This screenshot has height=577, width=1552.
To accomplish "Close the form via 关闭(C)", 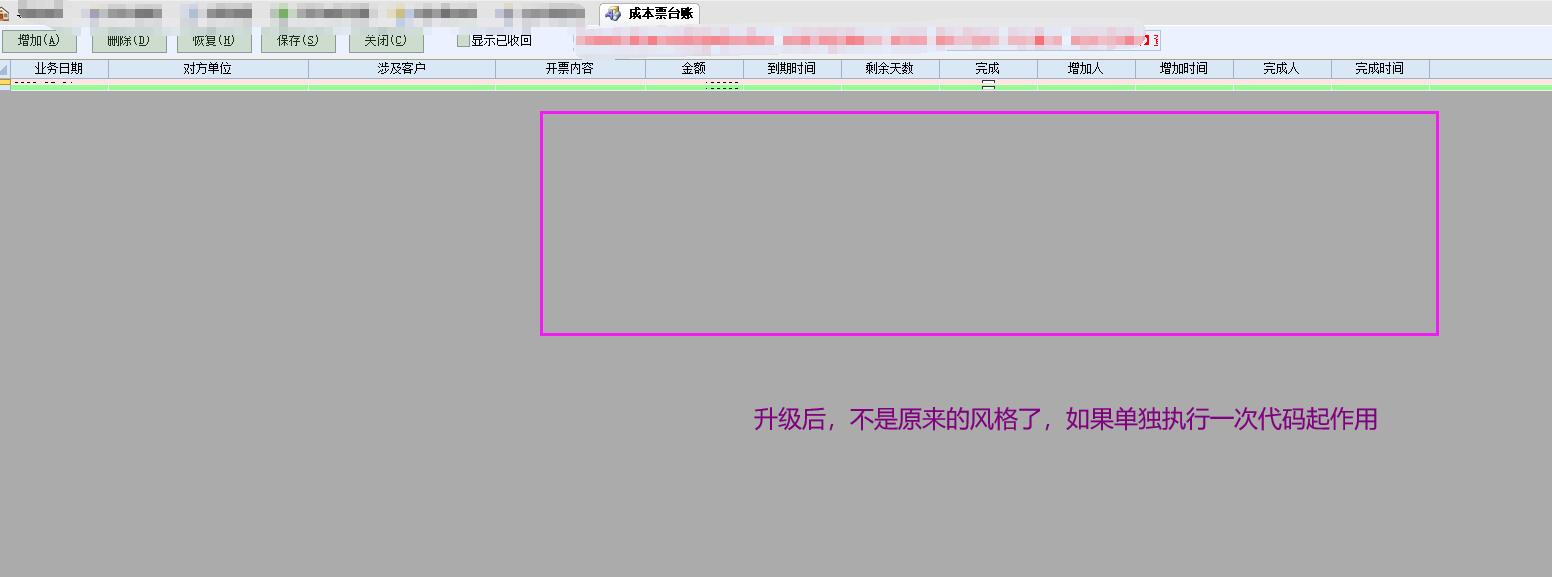I will click(386, 41).
